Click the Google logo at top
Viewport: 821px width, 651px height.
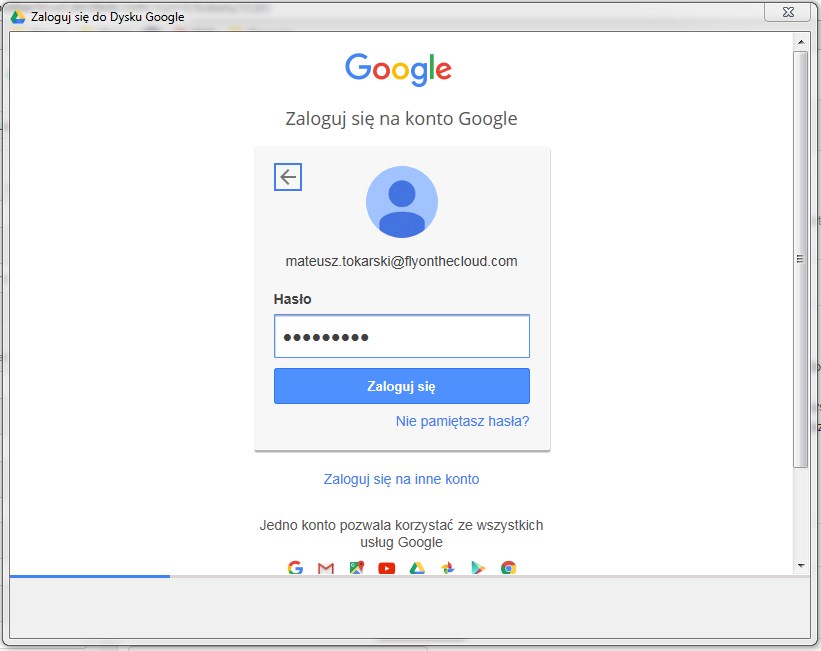398,69
